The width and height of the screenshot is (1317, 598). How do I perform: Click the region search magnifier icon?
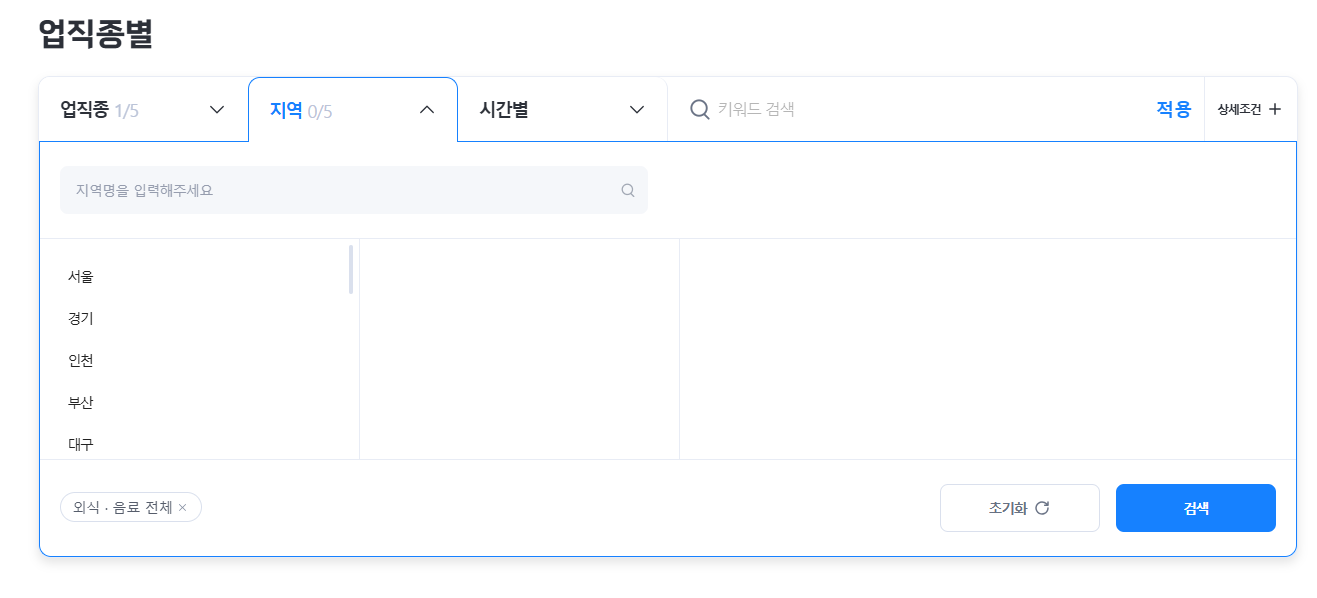click(x=628, y=190)
